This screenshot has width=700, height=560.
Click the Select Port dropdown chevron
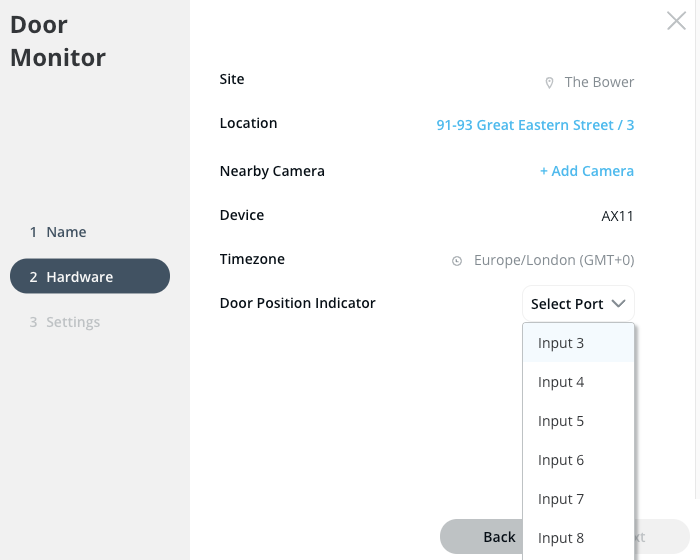tap(619, 303)
